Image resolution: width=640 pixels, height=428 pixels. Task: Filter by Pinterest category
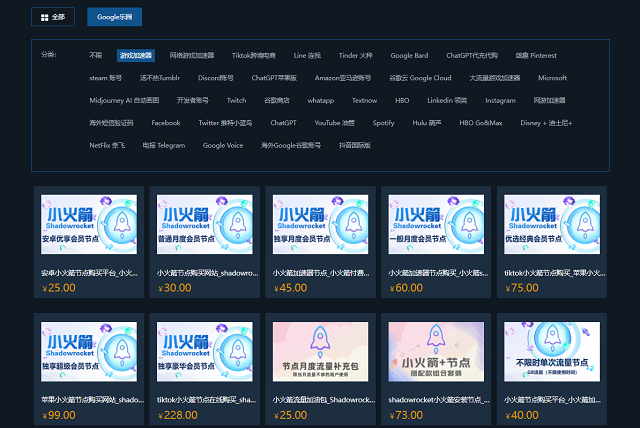[x=536, y=55]
